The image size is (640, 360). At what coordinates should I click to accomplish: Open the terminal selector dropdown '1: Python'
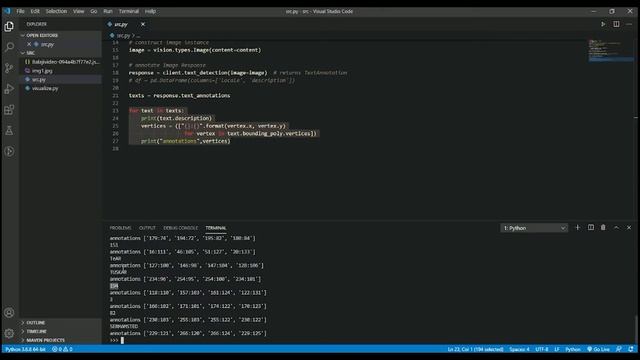point(534,228)
